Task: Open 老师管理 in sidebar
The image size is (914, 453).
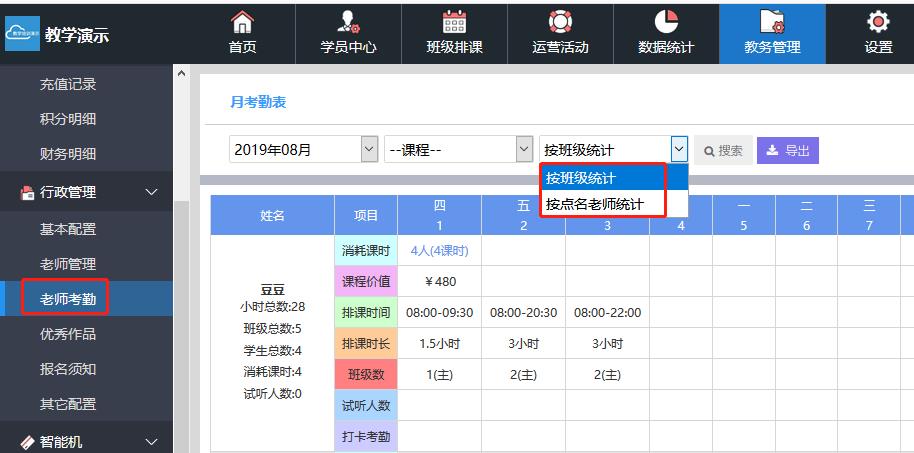Action: pyautogui.click(x=68, y=264)
